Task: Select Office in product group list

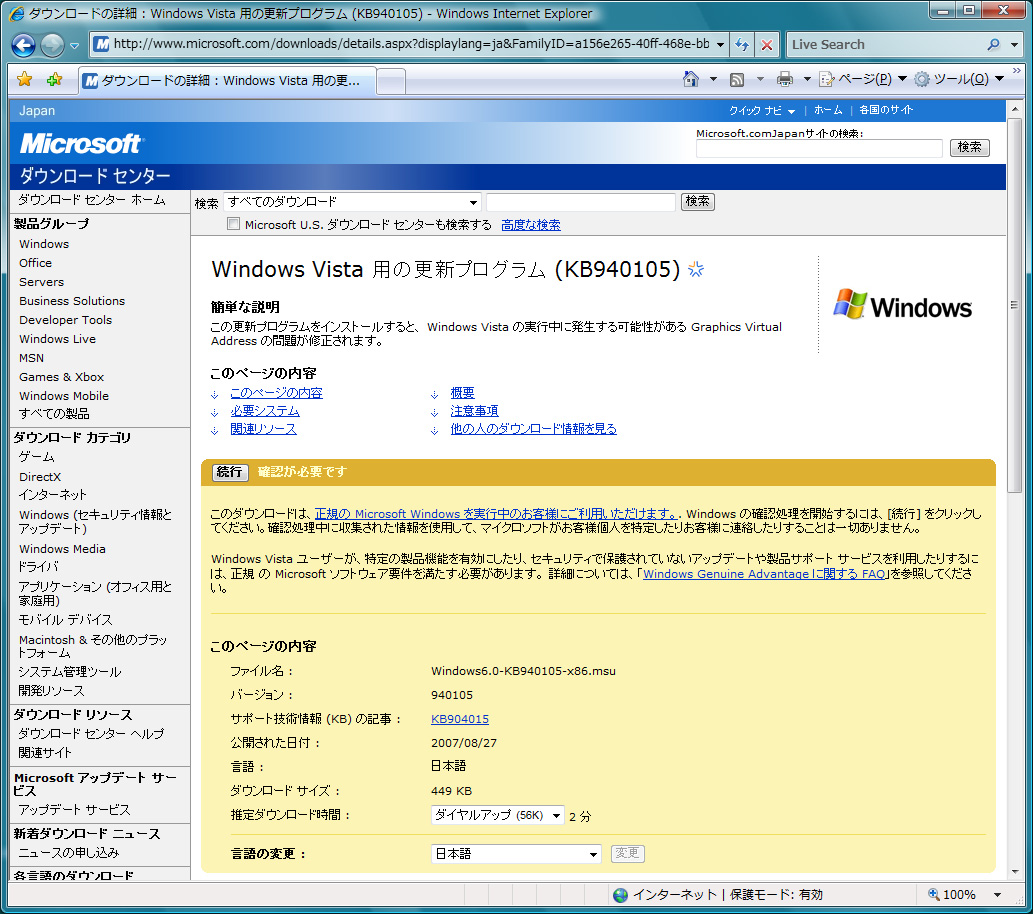Action: tap(36, 263)
